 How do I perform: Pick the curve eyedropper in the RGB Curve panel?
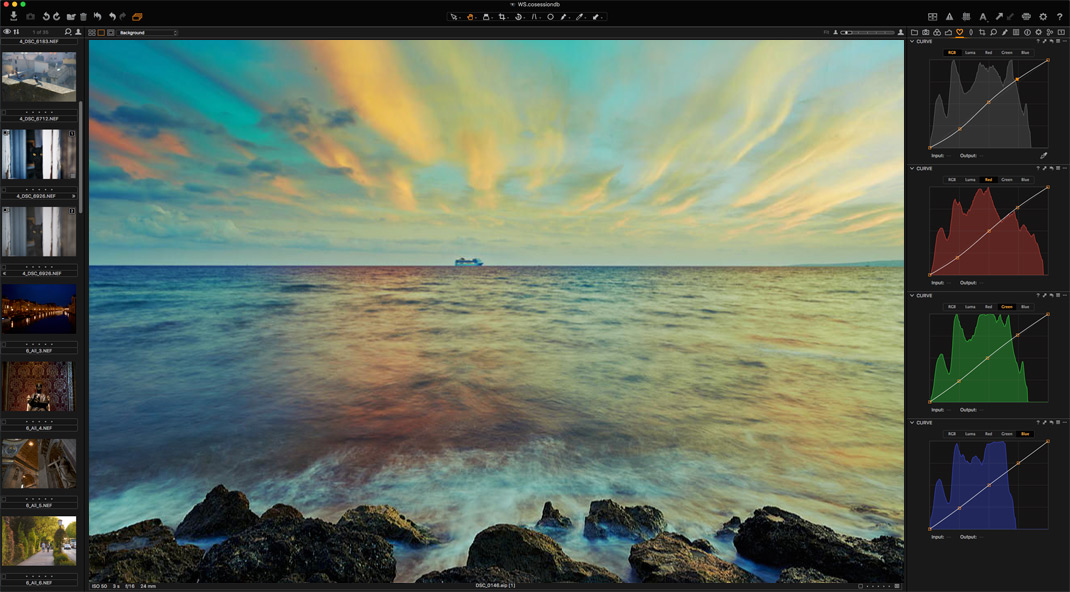(x=1043, y=156)
